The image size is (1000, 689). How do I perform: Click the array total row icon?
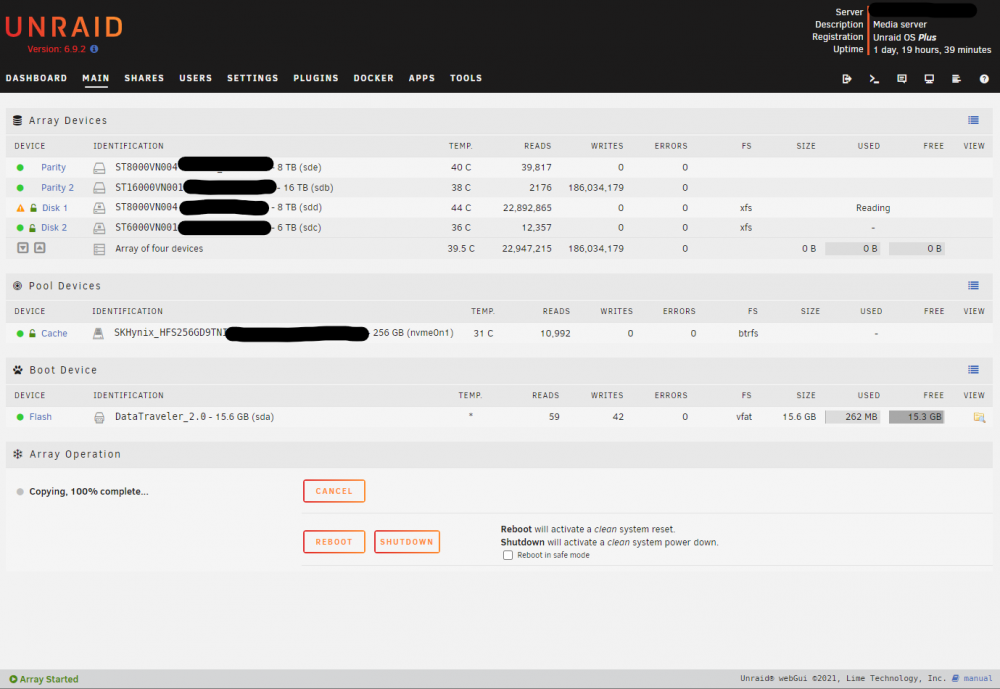tap(99, 249)
